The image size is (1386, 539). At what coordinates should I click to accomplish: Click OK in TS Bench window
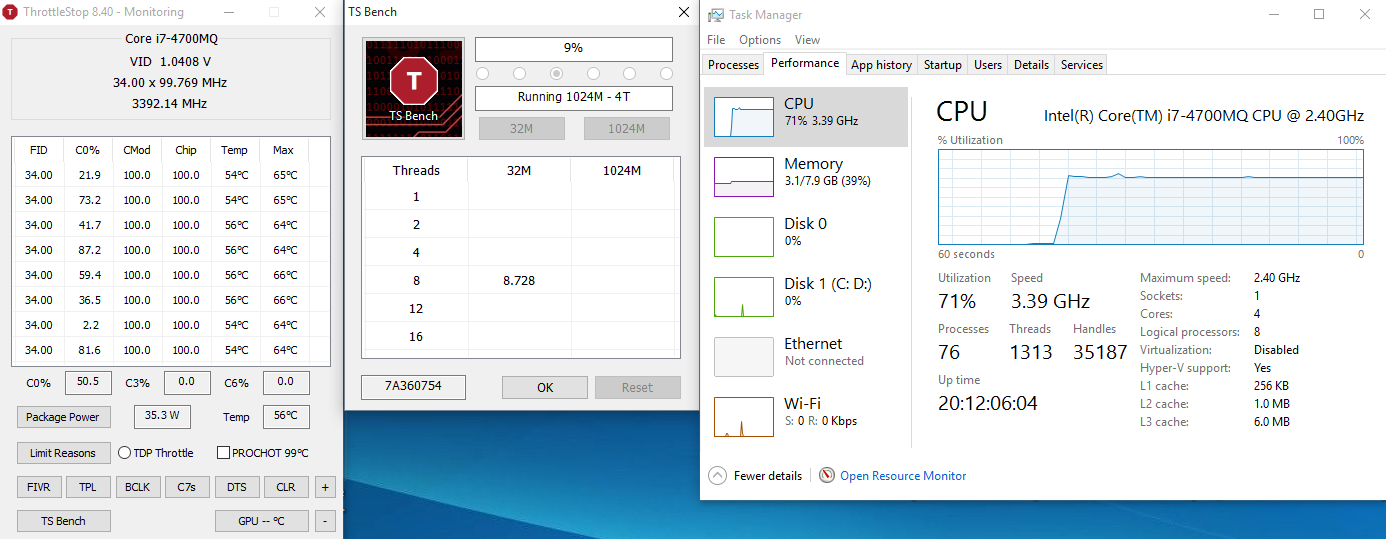pyautogui.click(x=545, y=388)
